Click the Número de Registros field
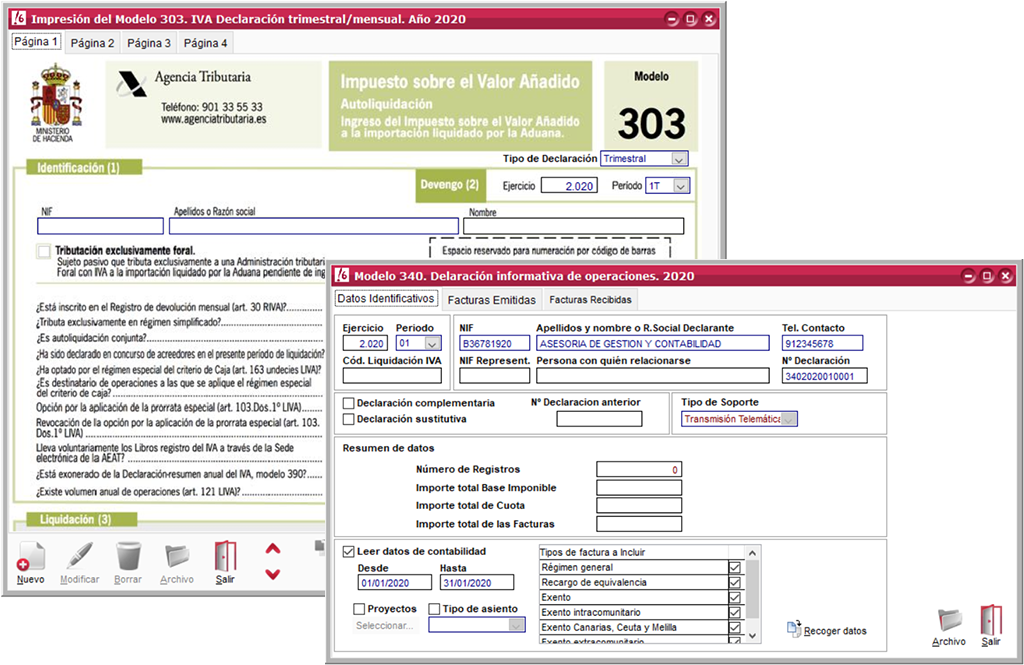Screen dimensions: 1024x665 point(639,470)
